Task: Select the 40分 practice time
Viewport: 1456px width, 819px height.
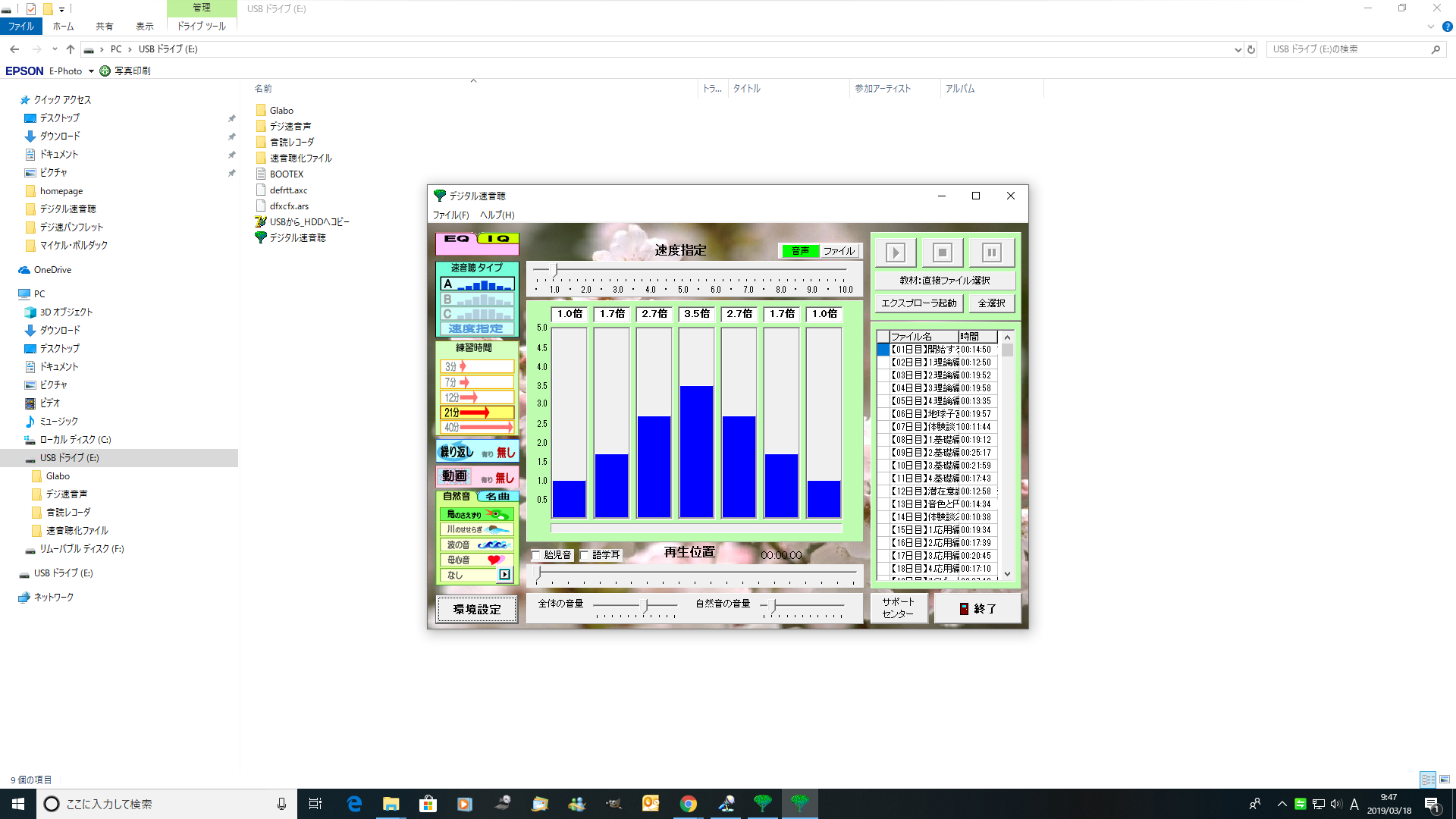Action: 477,428
